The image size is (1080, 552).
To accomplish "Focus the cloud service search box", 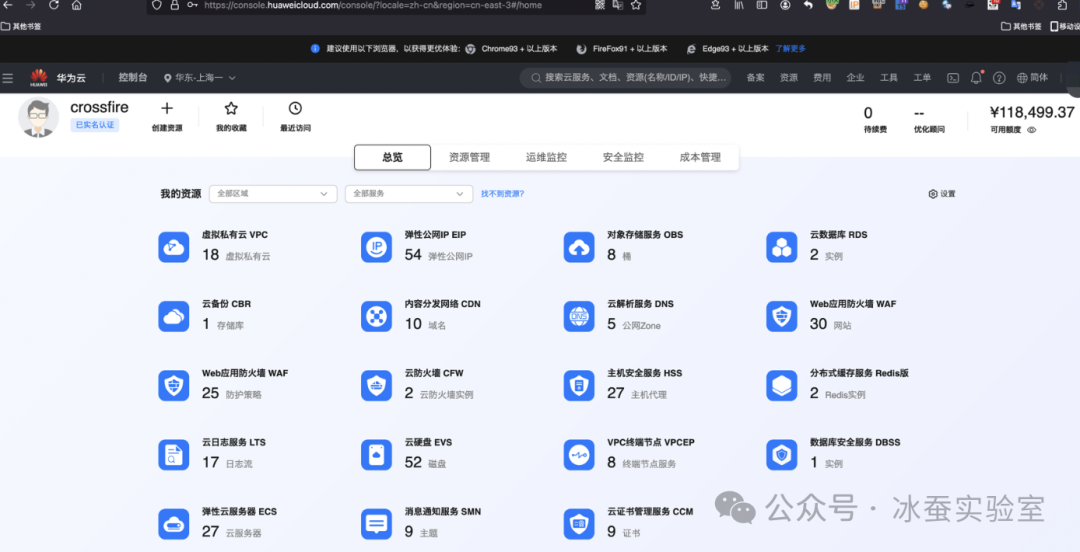I will click(627, 78).
